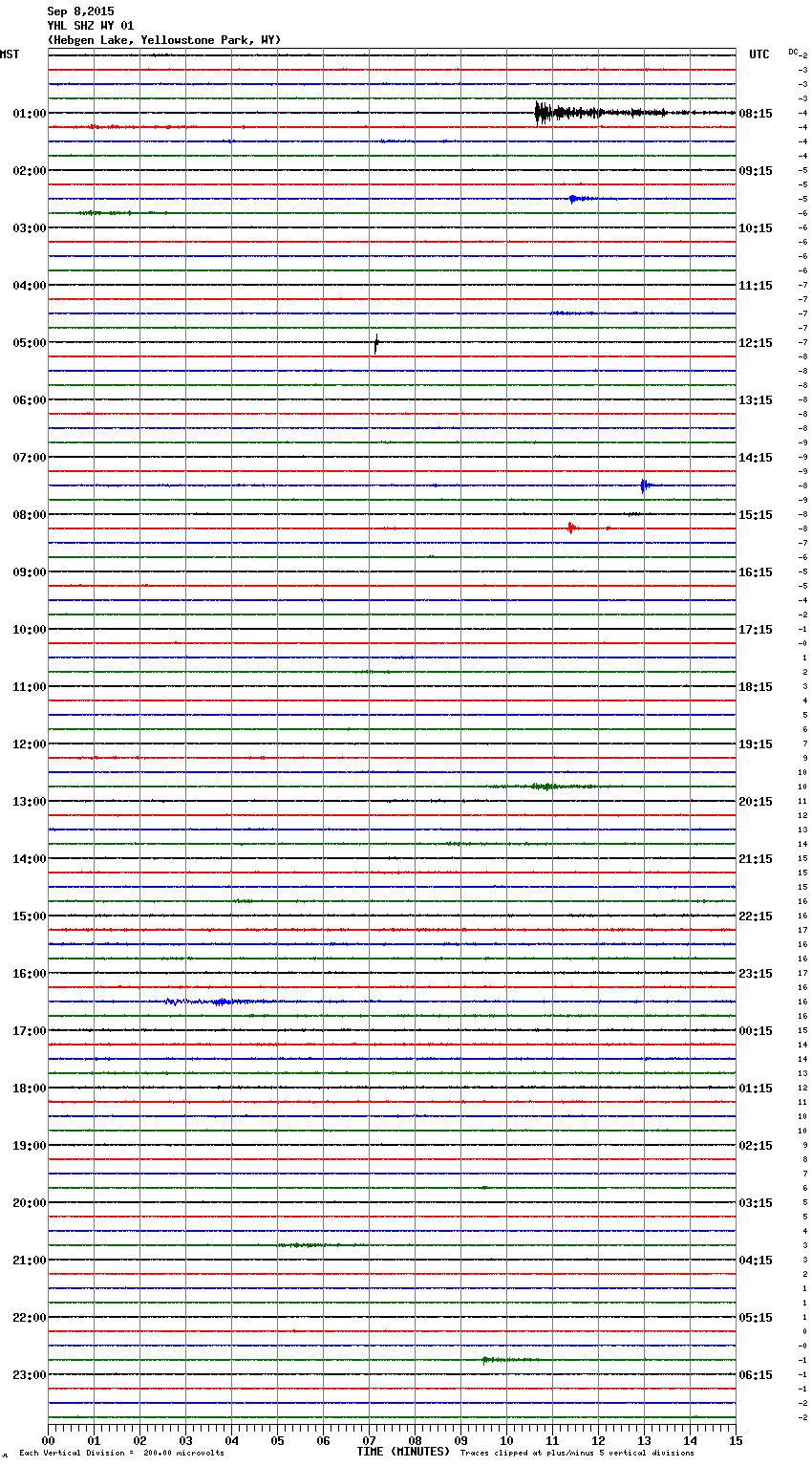Click the "TIME (MINUTES)" axis title
This screenshot has width=812, height=1466.
pos(403,1452)
